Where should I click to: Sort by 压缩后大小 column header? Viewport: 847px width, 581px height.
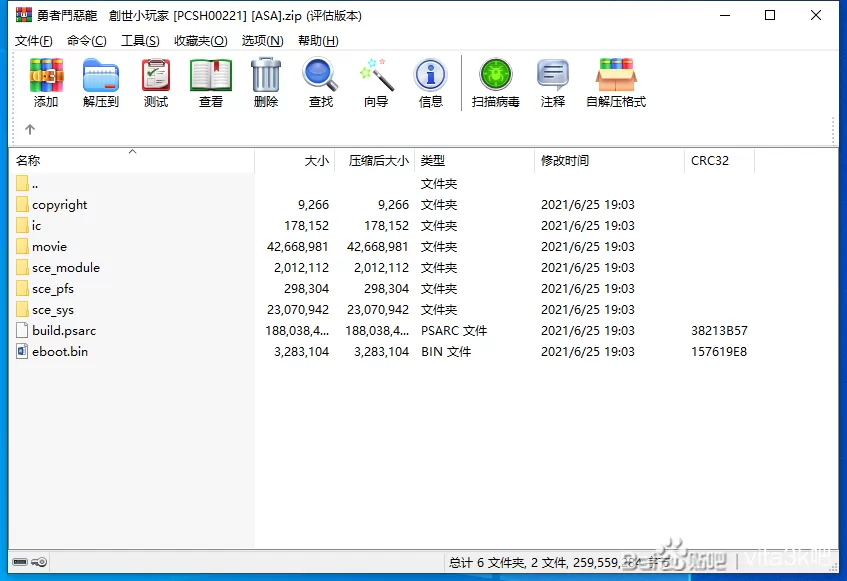pos(375,160)
